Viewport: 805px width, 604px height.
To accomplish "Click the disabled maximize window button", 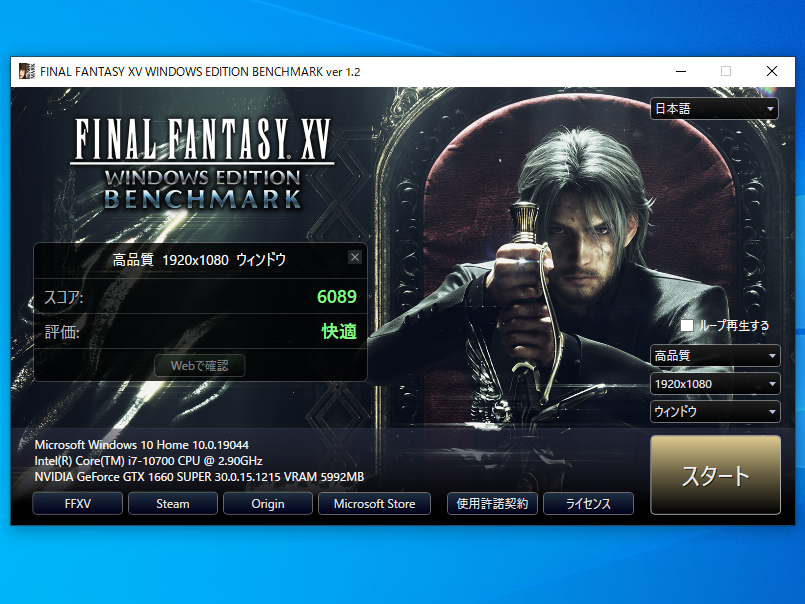I will pyautogui.click(x=726, y=72).
